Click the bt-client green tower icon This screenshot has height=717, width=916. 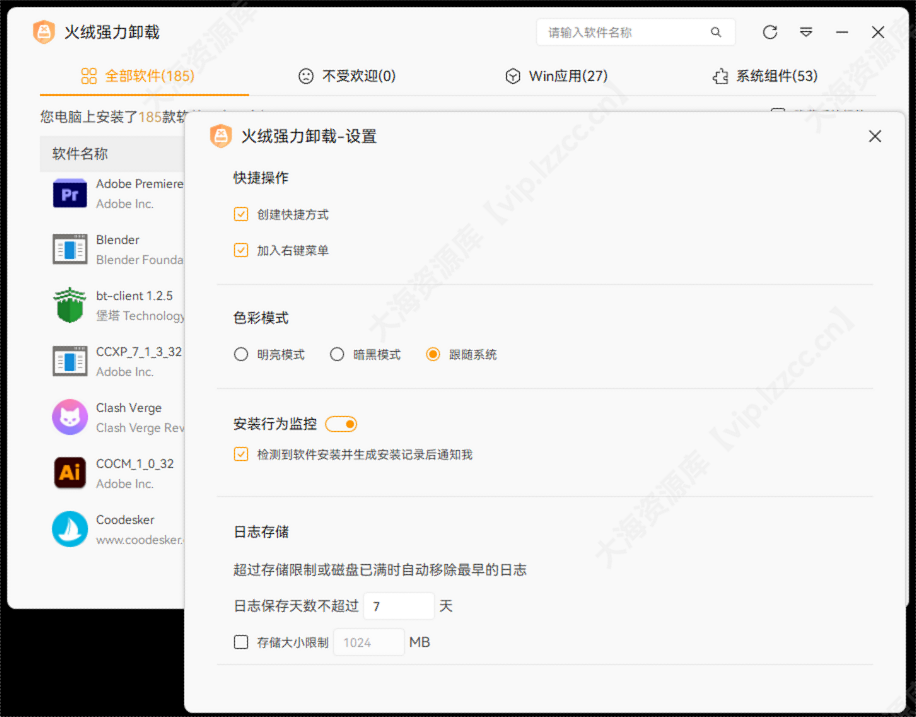70,305
